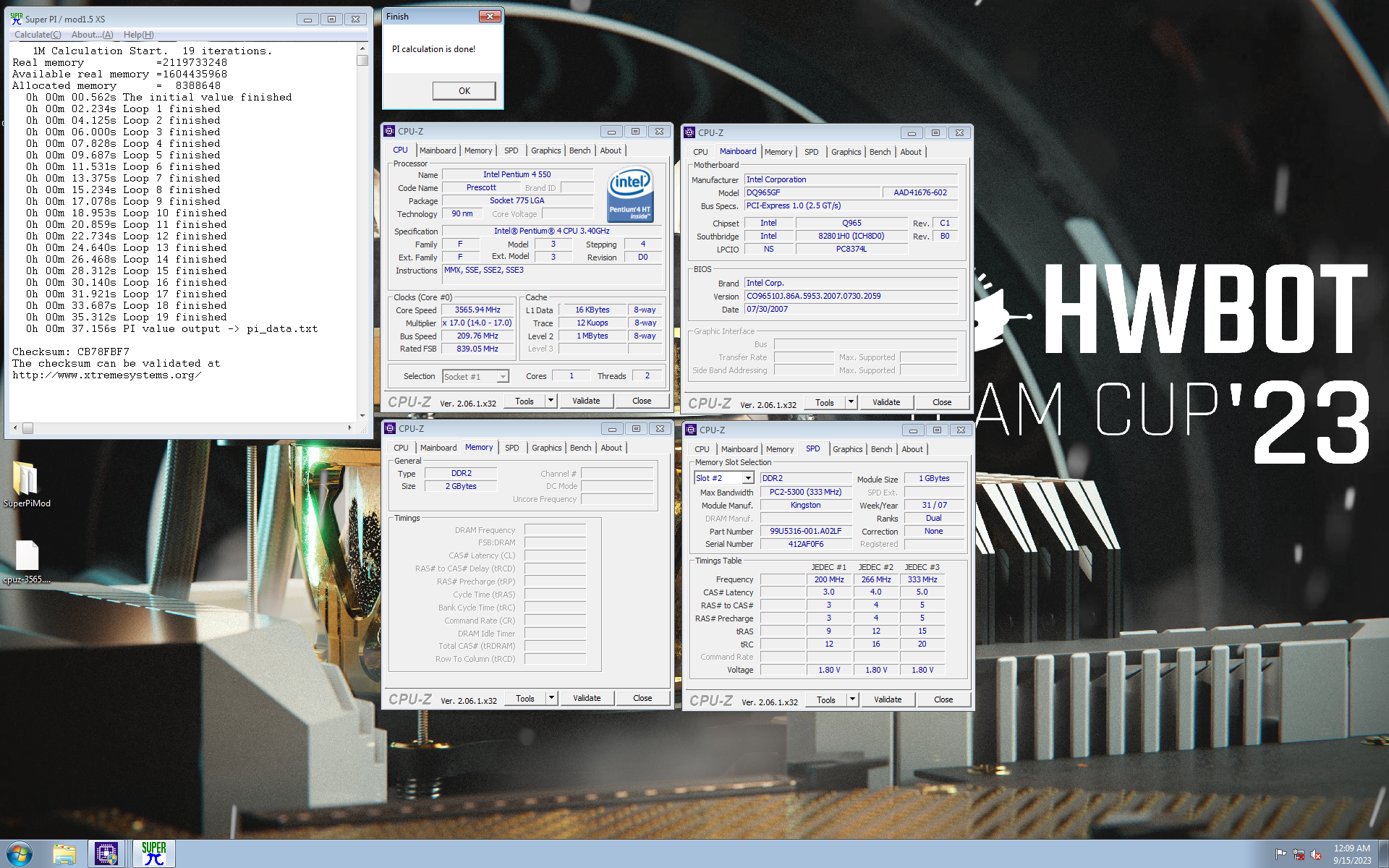Click the Rated FSB 839.05 MHz value
This screenshot has width=1389, height=868.
477,349
